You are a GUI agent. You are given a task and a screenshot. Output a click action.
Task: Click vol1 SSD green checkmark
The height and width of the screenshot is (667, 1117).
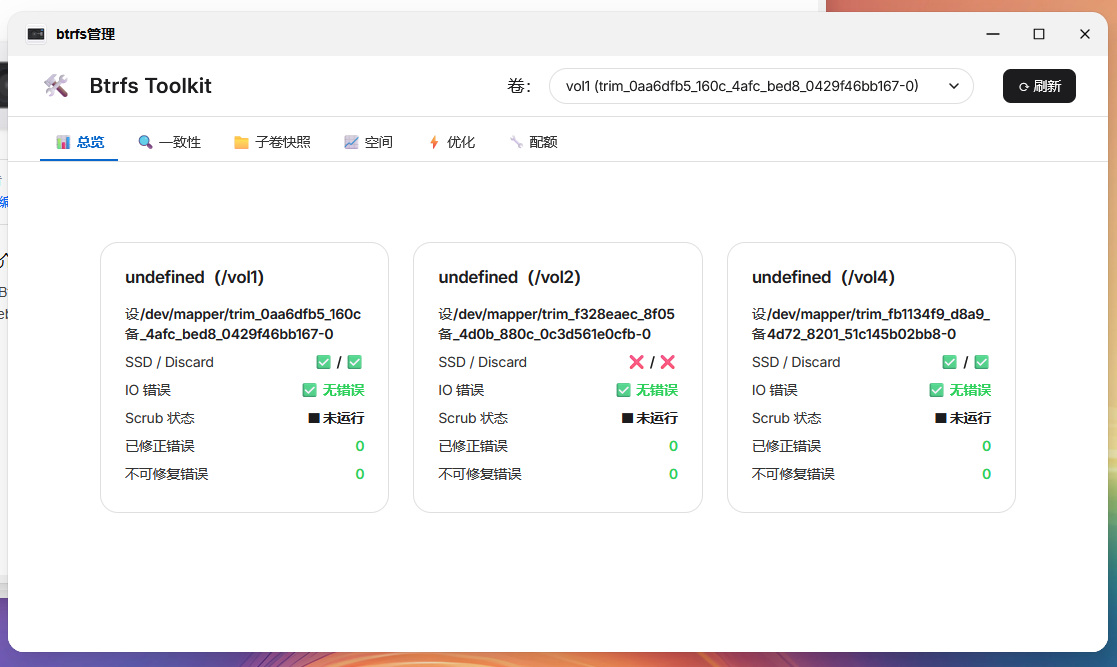click(323, 362)
